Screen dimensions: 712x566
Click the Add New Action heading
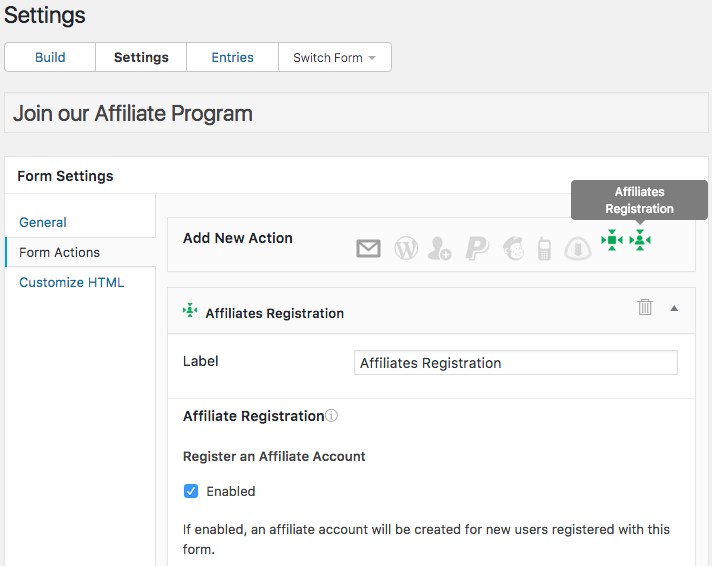click(237, 238)
